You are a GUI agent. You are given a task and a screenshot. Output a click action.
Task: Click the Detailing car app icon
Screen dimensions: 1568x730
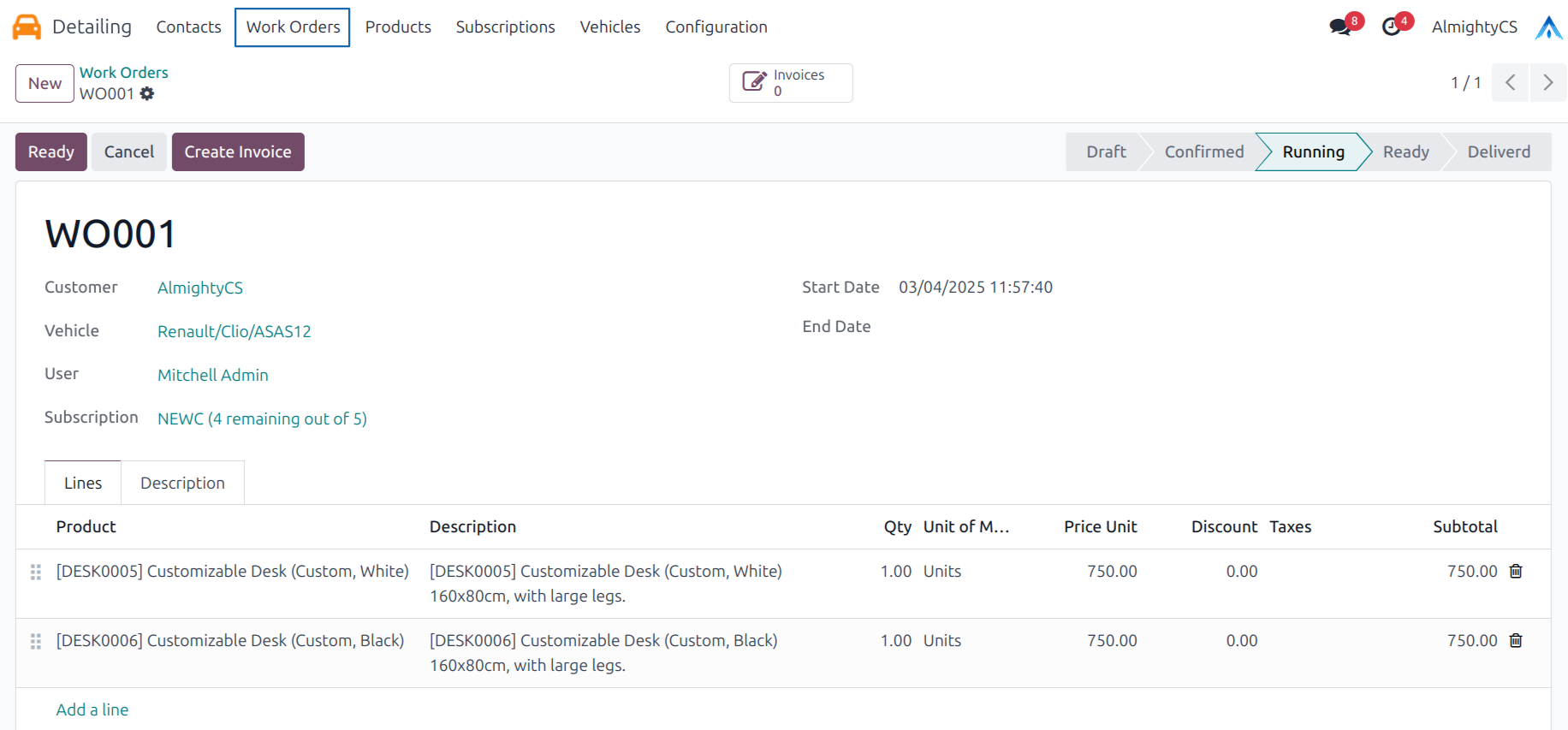27,27
